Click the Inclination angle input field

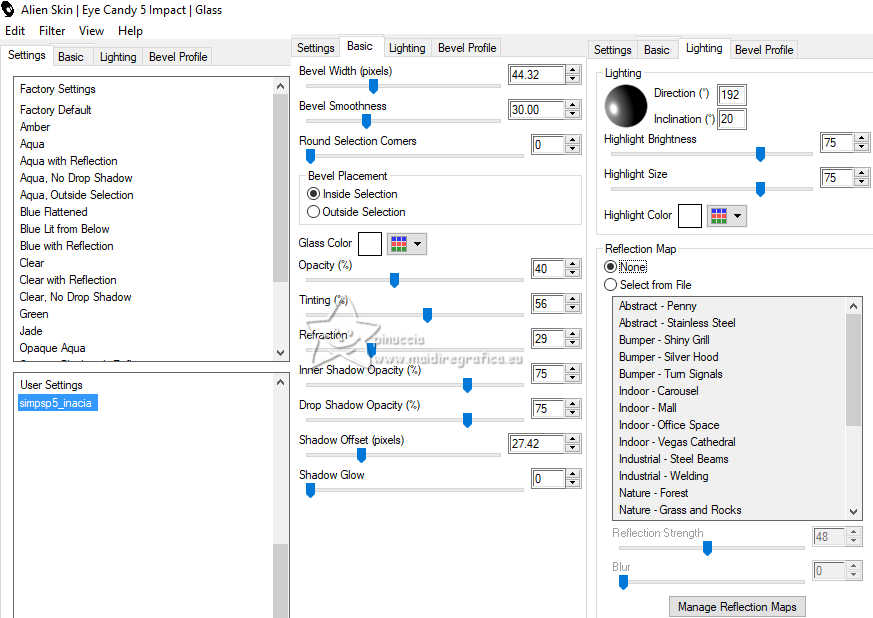click(732, 119)
